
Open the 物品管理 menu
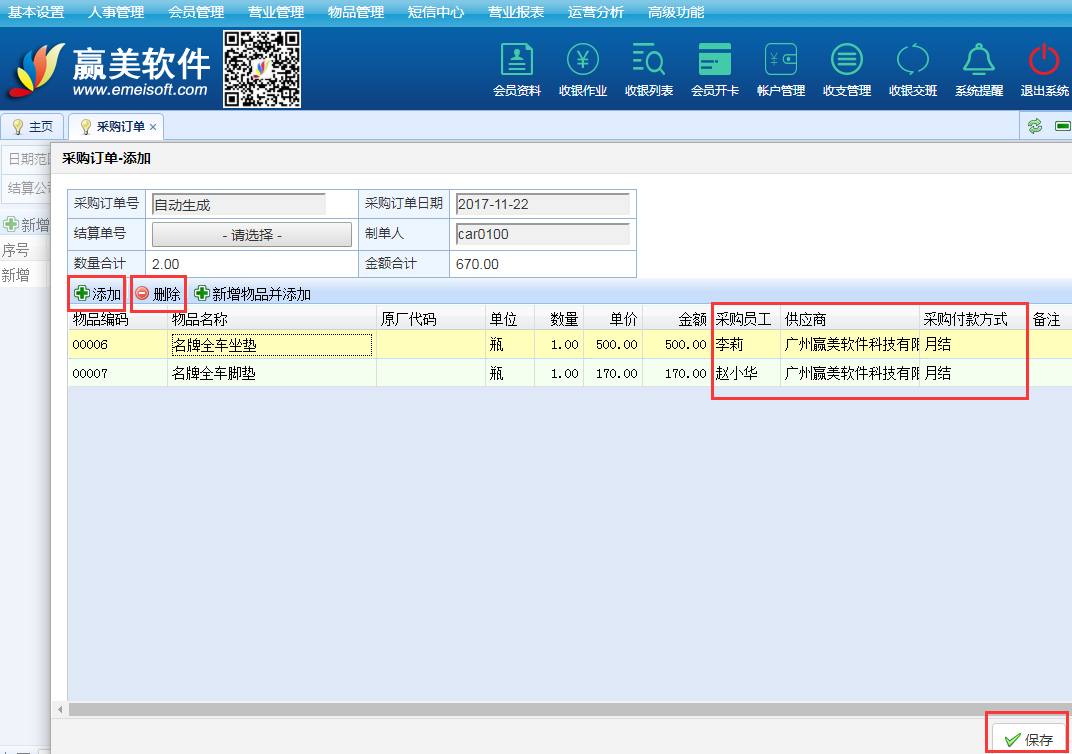pos(355,13)
